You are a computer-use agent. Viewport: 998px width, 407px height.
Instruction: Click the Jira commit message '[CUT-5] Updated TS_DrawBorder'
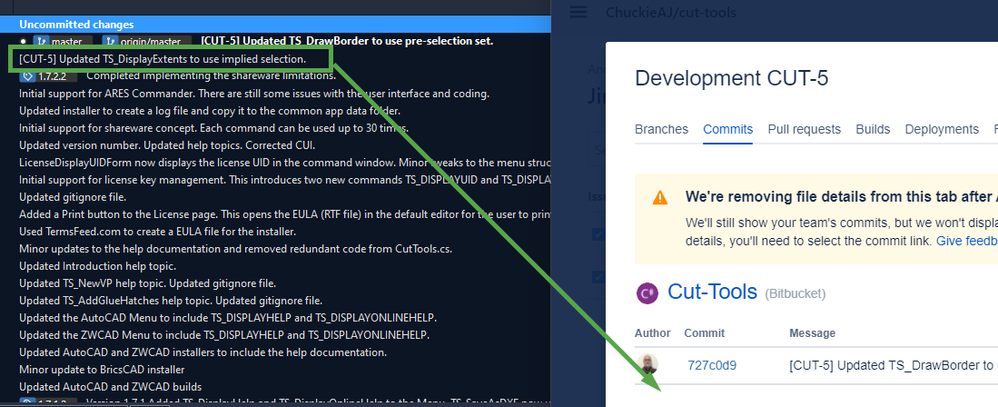(x=893, y=366)
